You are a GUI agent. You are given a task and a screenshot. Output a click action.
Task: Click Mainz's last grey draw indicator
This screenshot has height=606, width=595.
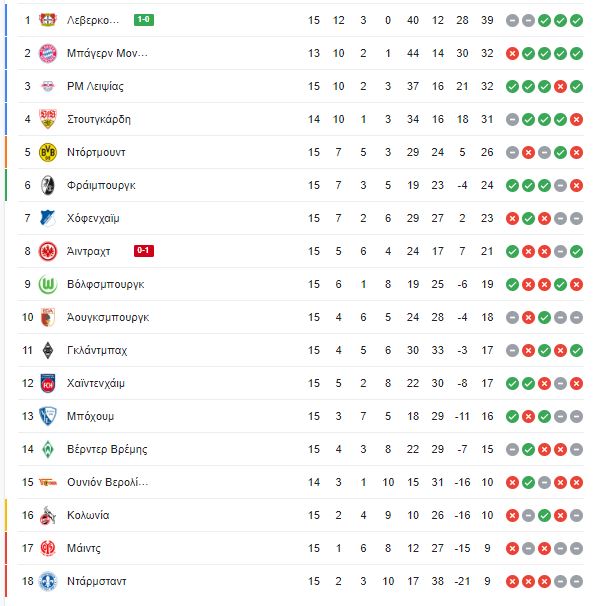pyautogui.click(x=576, y=548)
